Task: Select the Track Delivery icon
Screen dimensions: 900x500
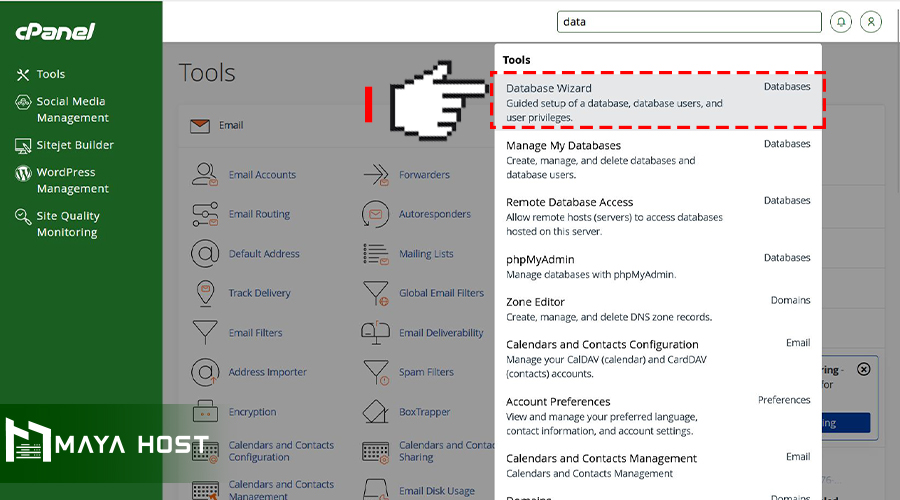Action: (205, 293)
